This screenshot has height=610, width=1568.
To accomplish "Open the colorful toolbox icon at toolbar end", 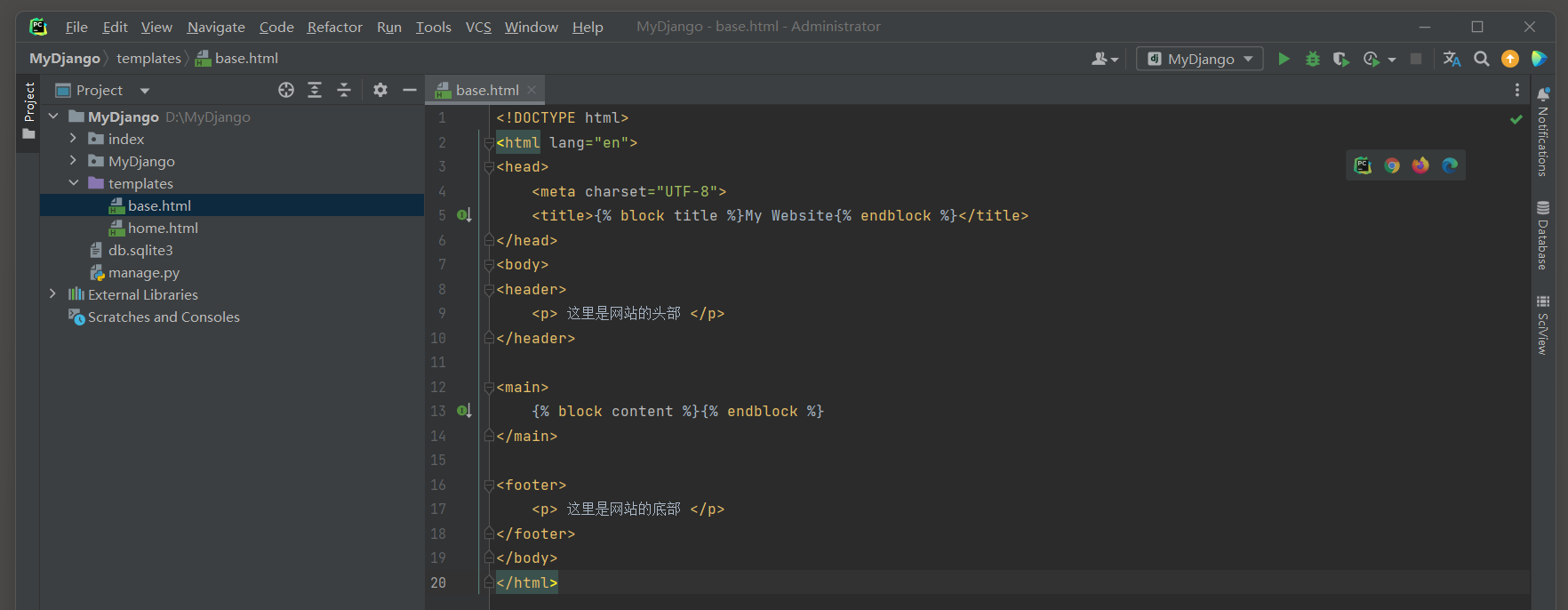I will [1540, 59].
